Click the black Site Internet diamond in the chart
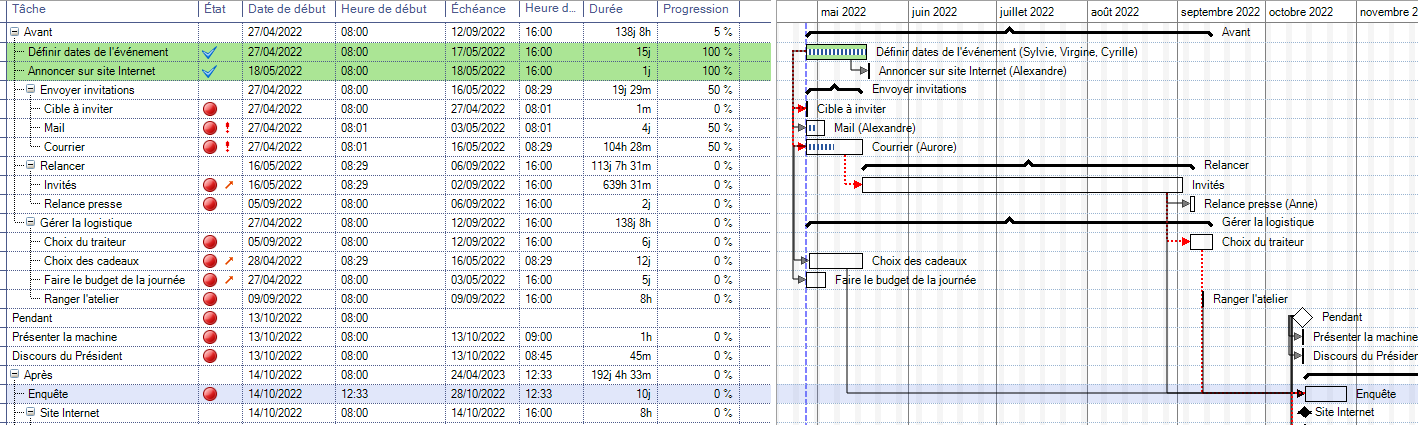Image resolution: width=1418 pixels, height=425 pixels. [x=1304, y=412]
